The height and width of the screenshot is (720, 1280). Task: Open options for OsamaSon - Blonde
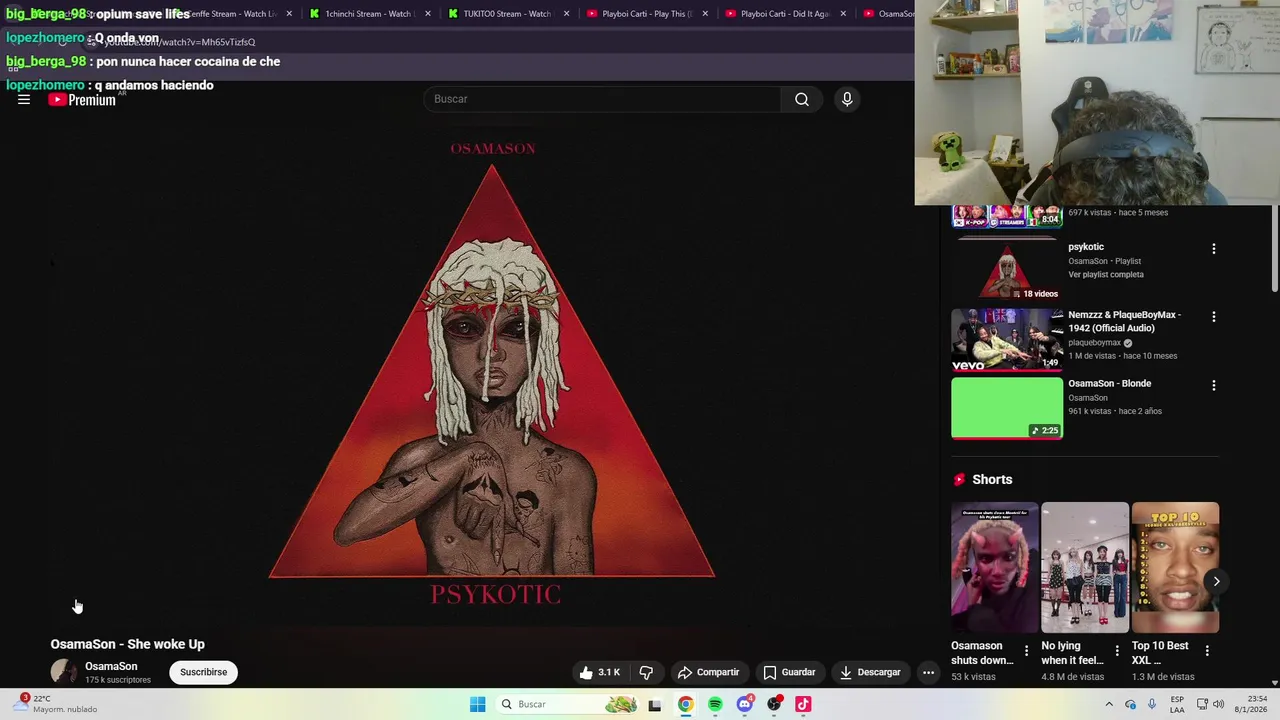tap(1214, 385)
